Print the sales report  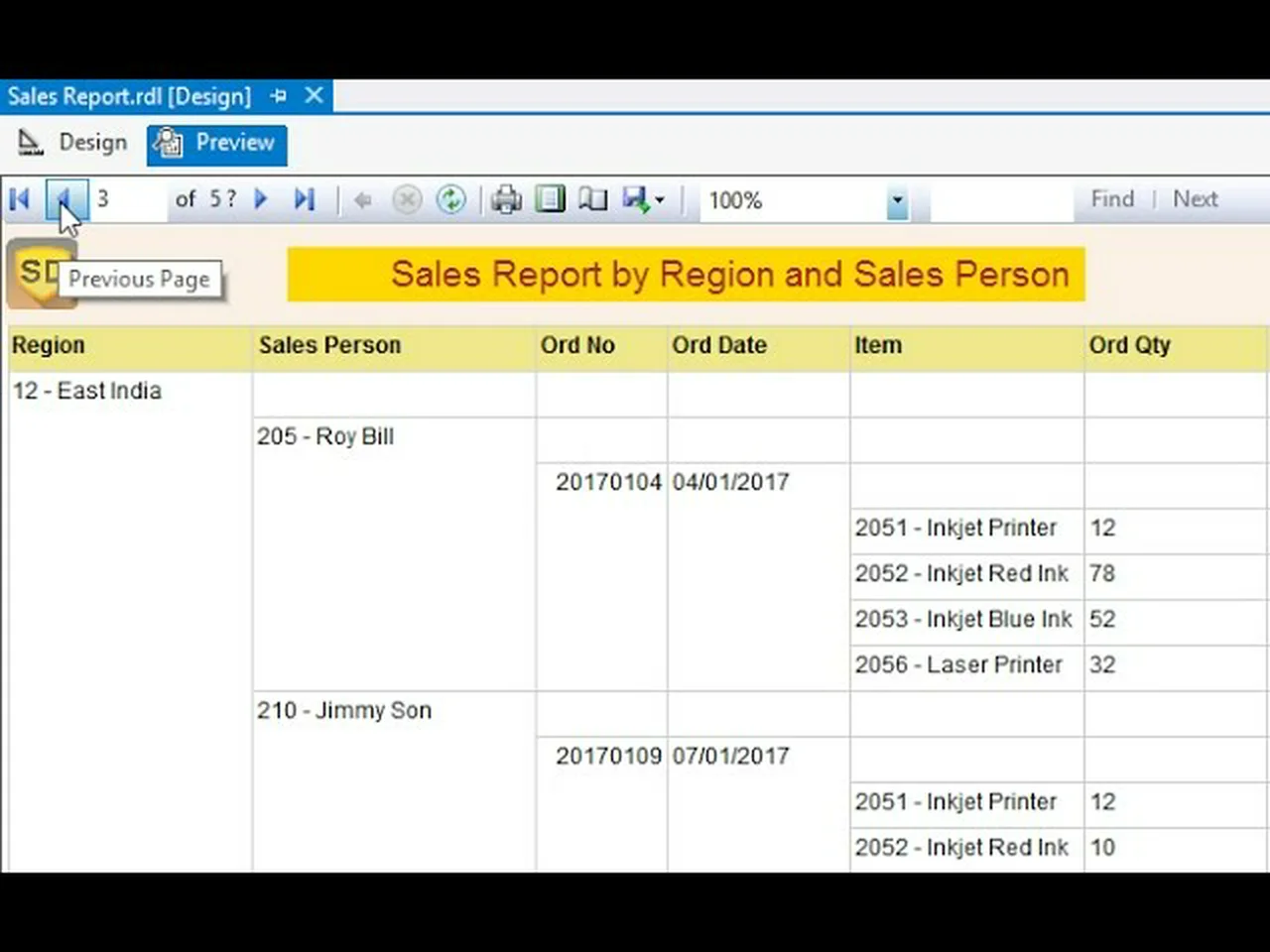[506, 199]
